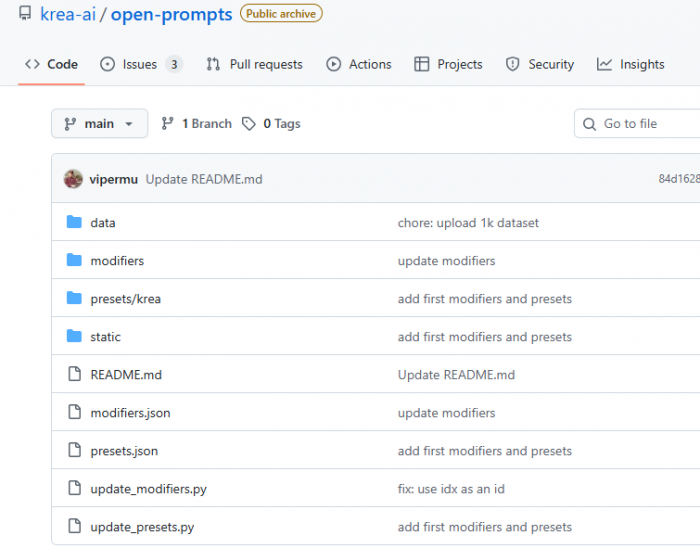Click vipermu's avatar image
Image resolution: width=700 pixels, height=548 pixels.
tap(73, 179)
